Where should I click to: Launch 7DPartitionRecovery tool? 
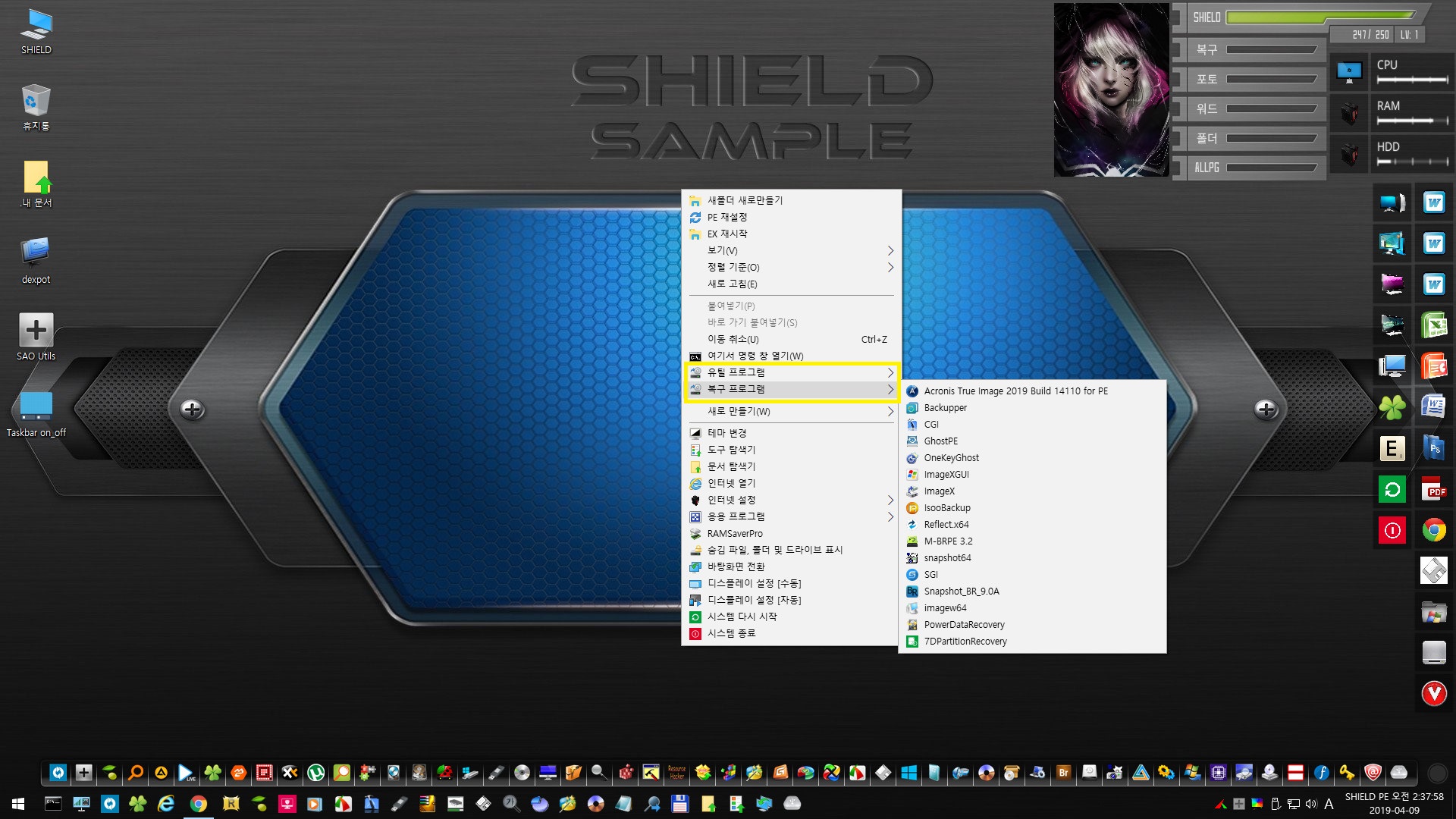[x=965, y=641]
